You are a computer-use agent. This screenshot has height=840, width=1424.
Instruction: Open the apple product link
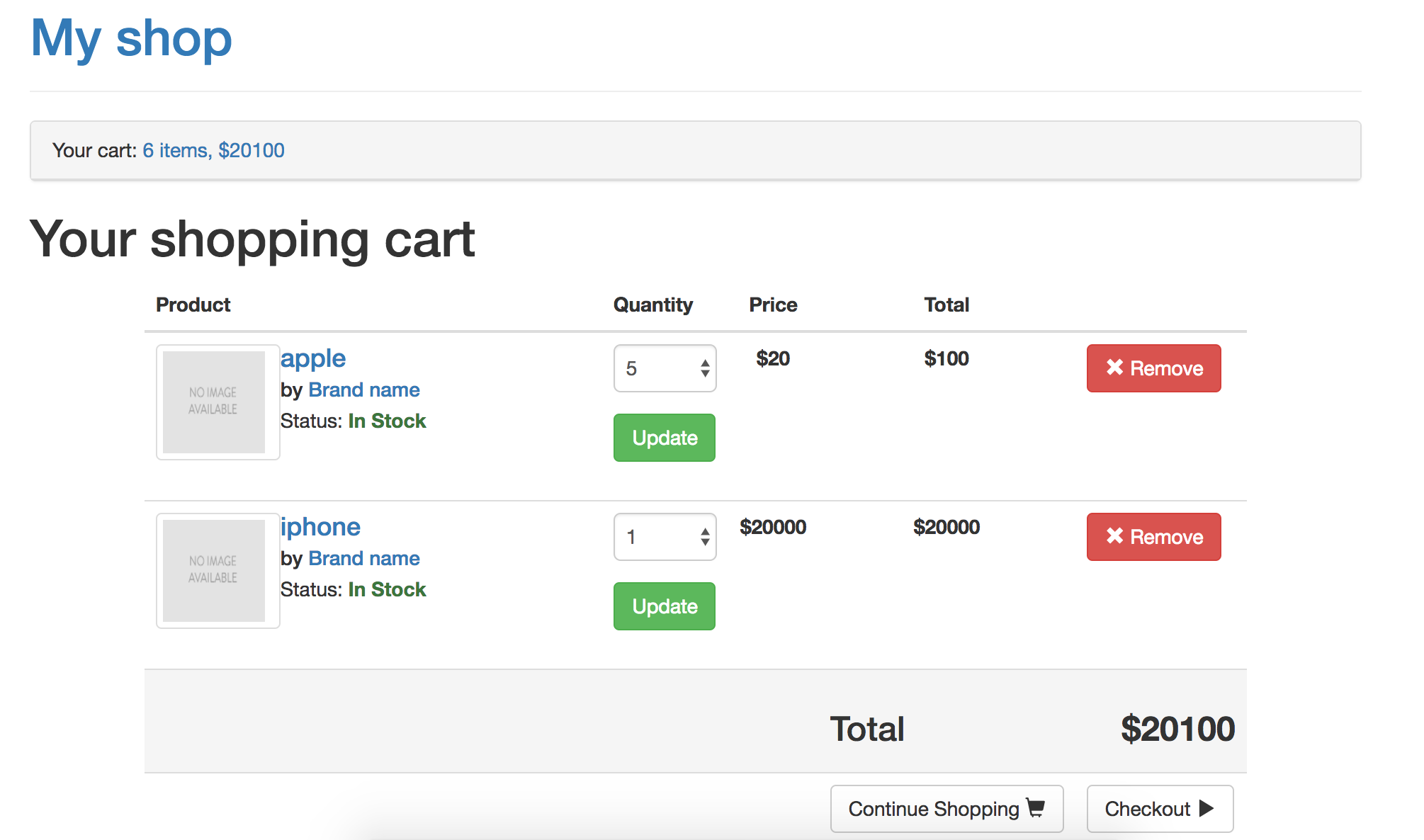(312, 358)
